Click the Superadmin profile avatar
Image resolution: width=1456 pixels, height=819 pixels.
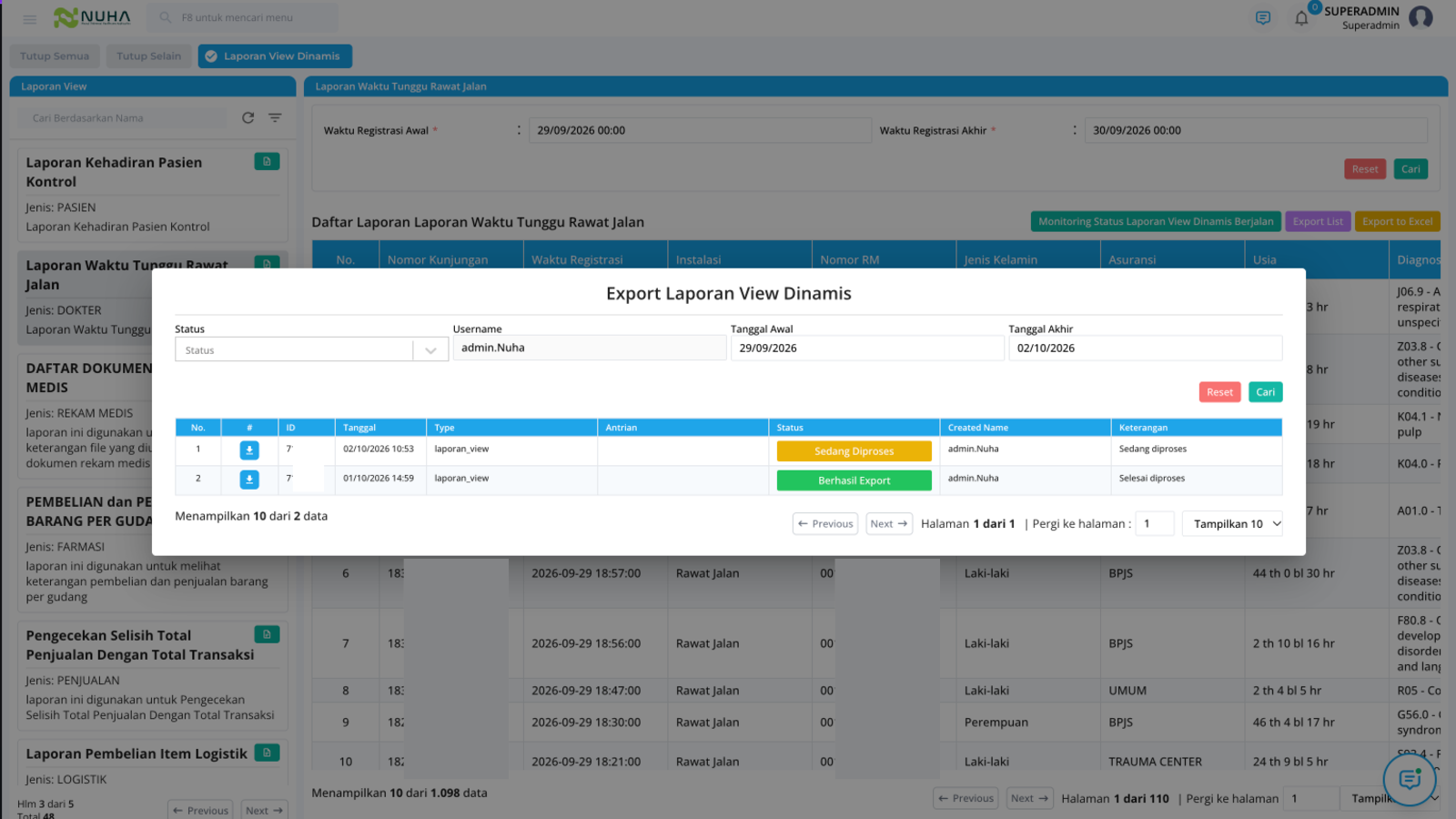click(x=1421, y=17)
